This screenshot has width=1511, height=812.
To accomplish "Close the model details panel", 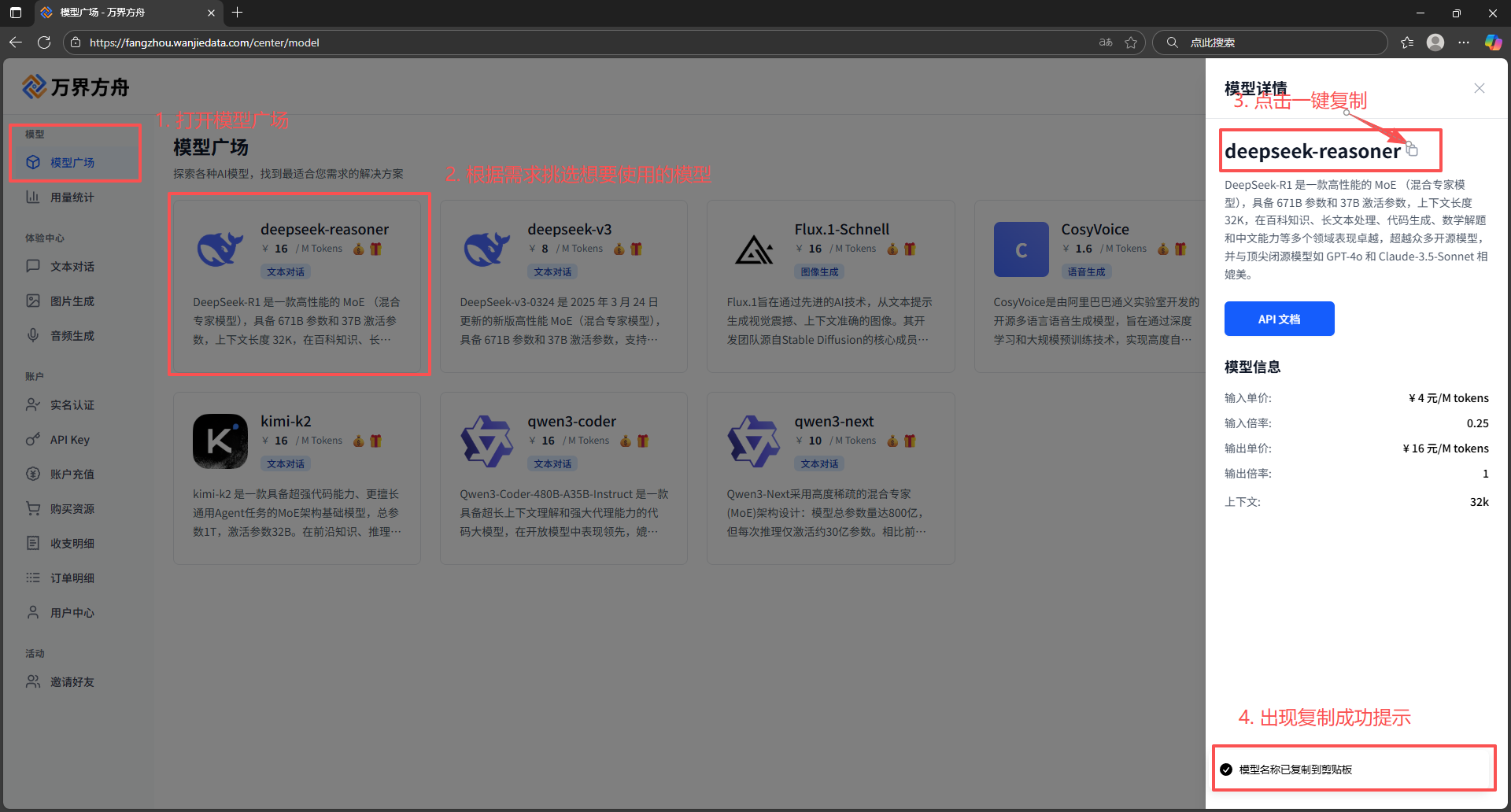I will coord(1479,88).
